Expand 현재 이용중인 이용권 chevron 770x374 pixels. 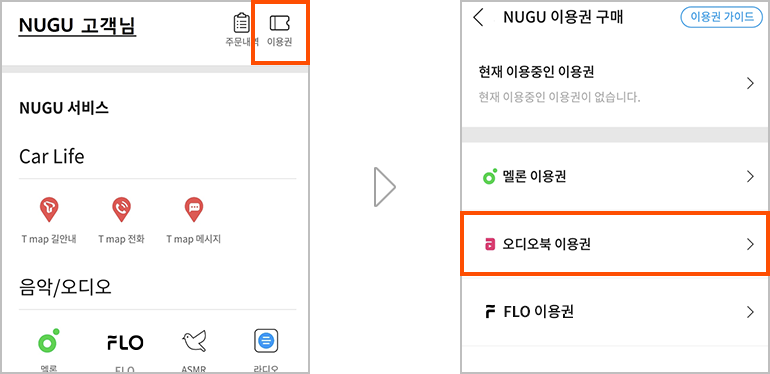coord(750,83)
